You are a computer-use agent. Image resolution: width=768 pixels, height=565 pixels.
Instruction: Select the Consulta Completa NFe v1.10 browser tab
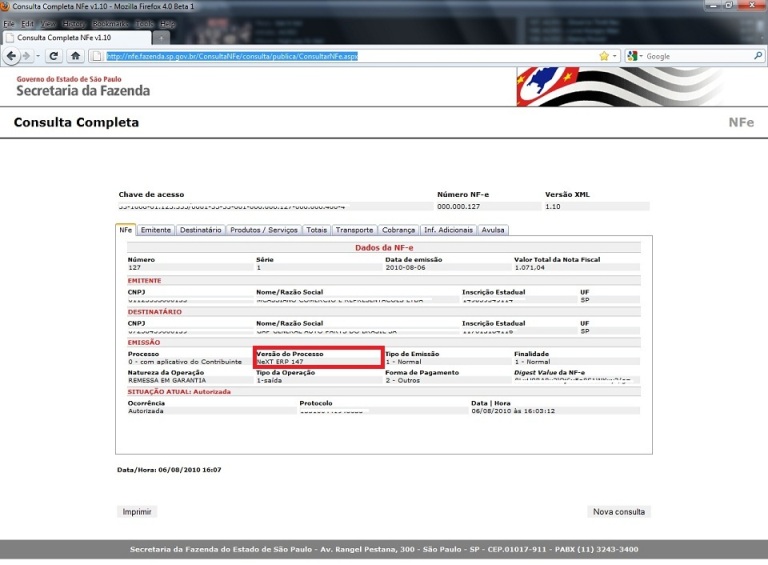pyautogui.click(x=77, y=38)
